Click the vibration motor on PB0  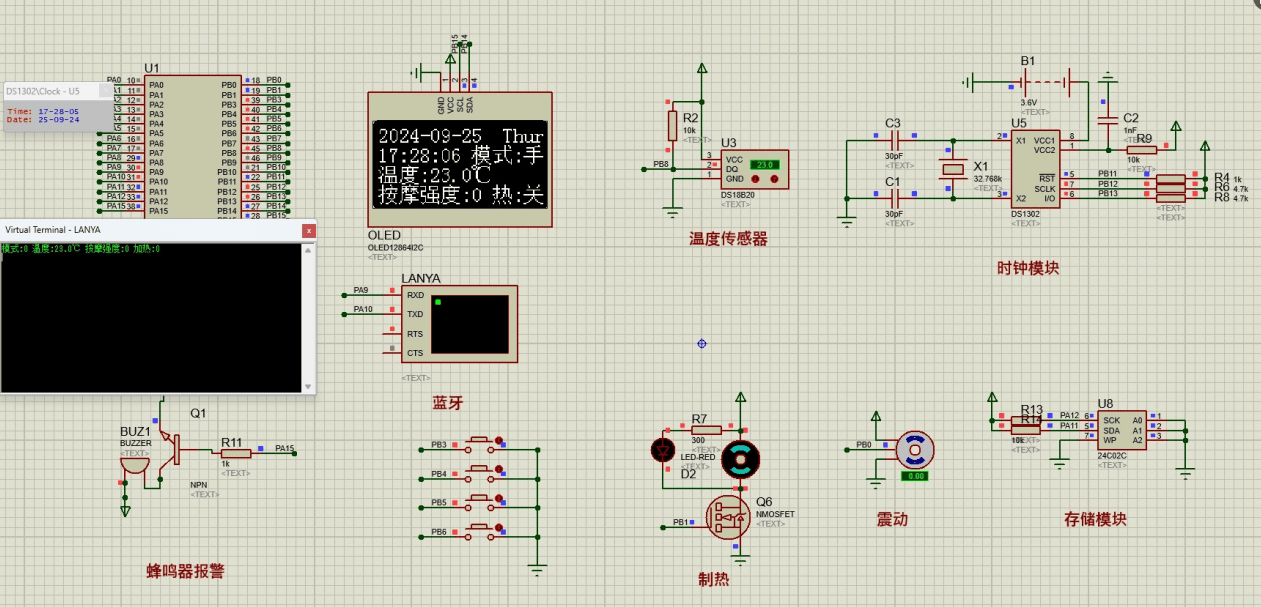pyautogui.click(x=914, y=450)
